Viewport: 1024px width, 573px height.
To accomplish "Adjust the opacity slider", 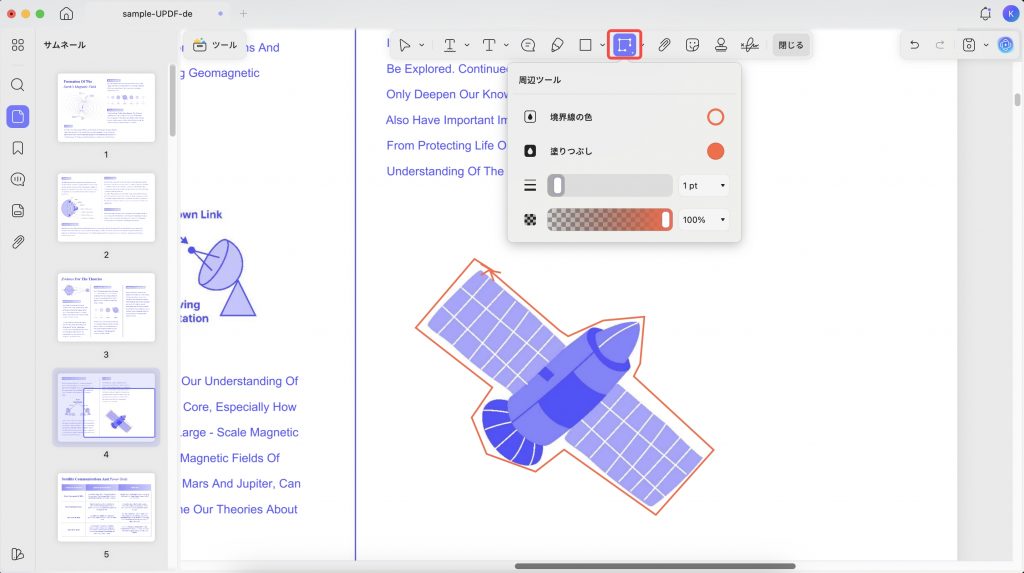I will point(609,220).
